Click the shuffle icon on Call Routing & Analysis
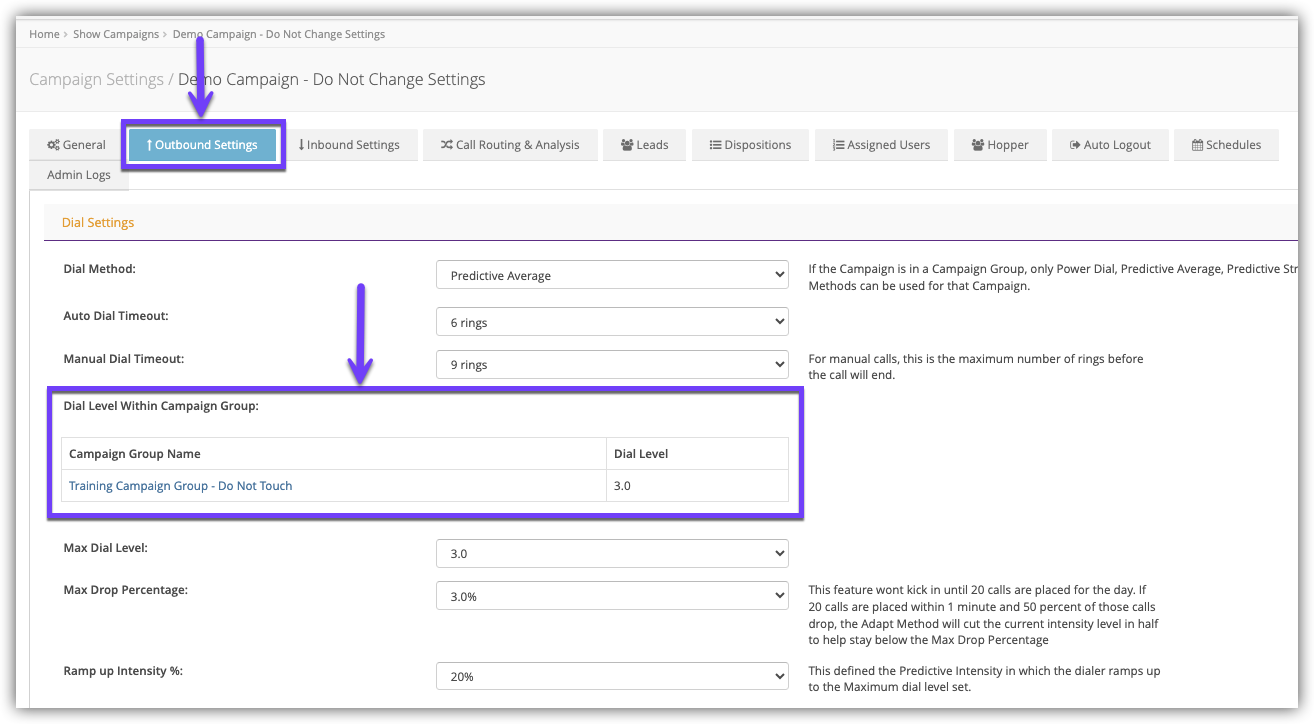Viewport: 1314px width, 724px height. 446,145
